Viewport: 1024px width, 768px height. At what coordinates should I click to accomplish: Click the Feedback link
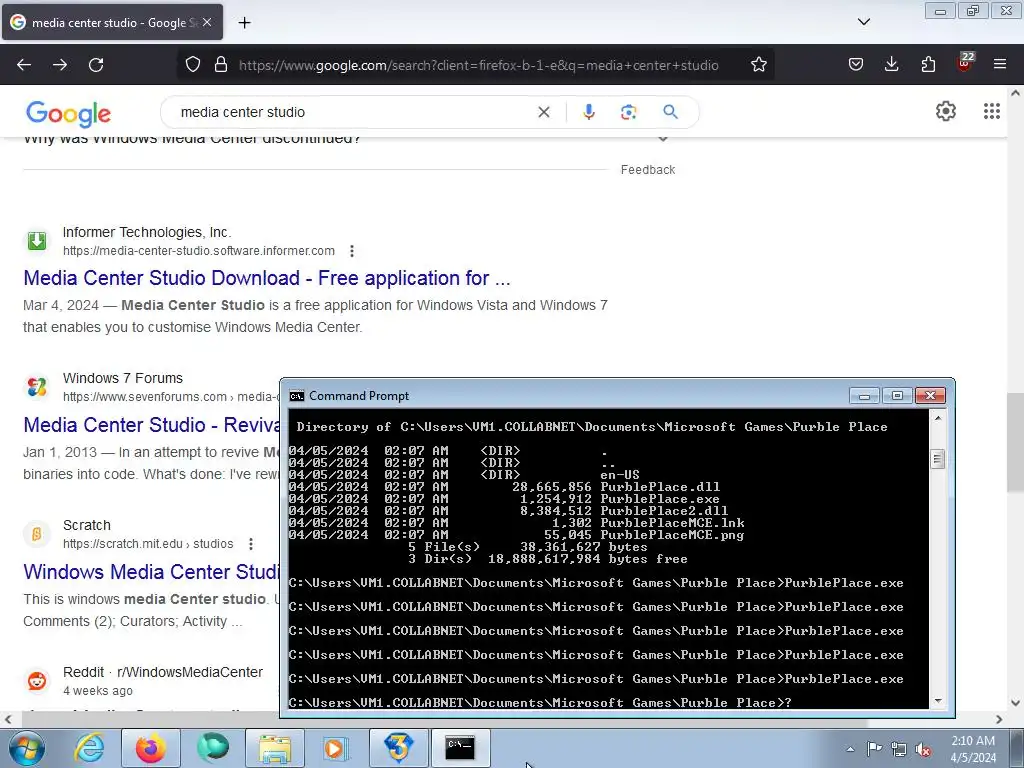point(647,170)
